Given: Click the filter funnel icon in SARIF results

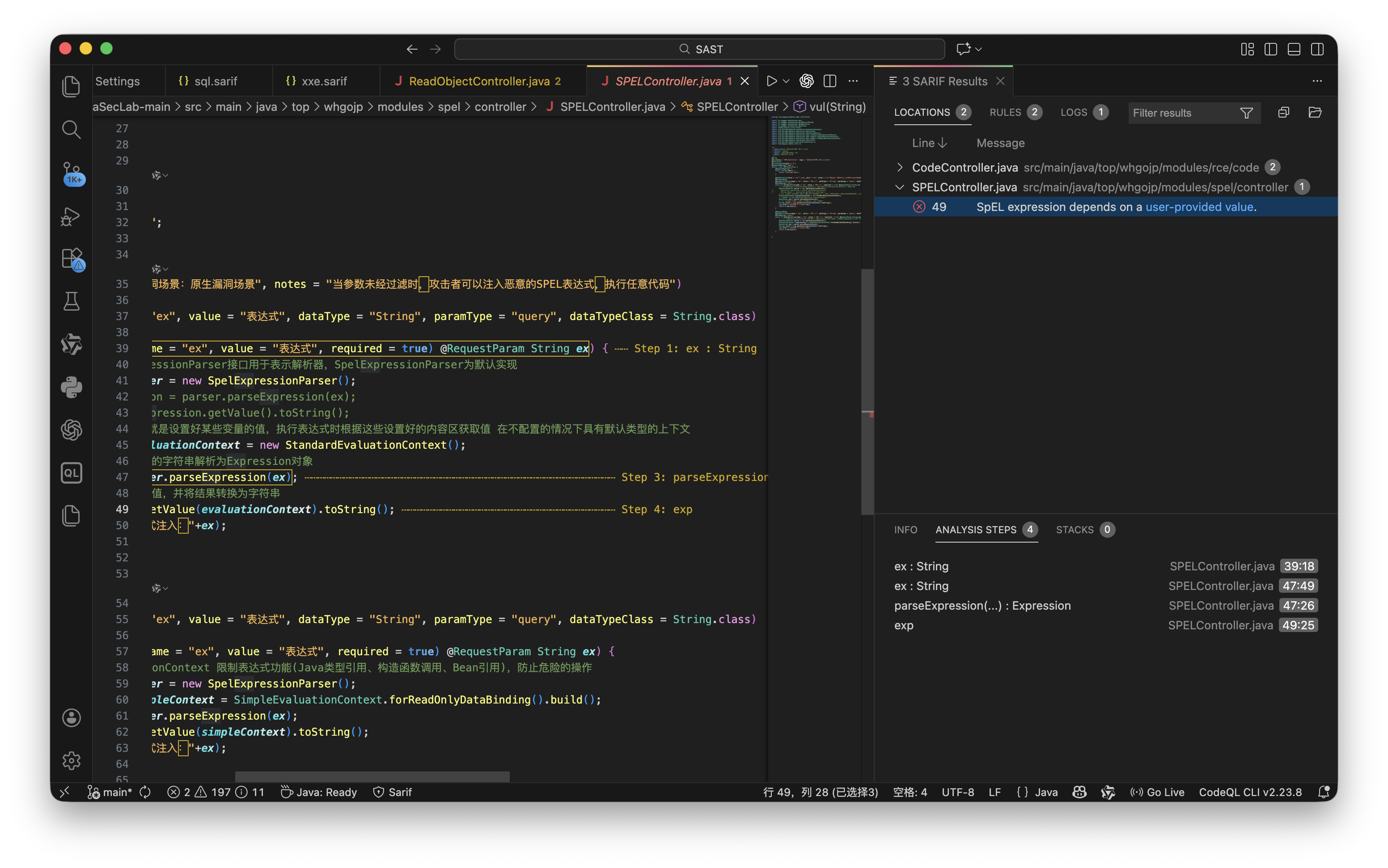Looking at the screenshot, I should tap(1246, 113).
